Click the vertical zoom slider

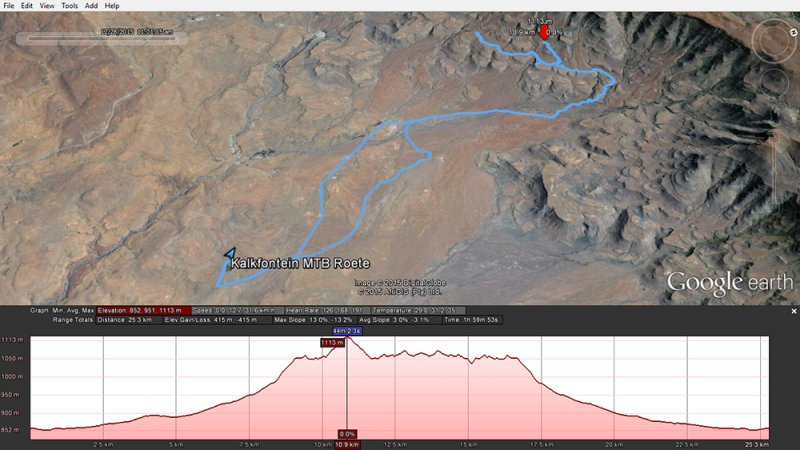pos(774,168)
